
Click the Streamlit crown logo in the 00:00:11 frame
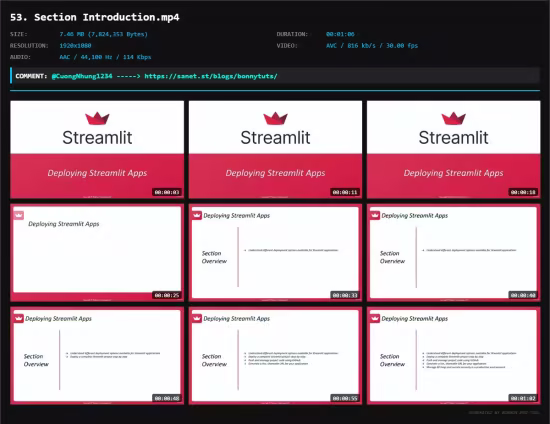[x=275, y=119]
